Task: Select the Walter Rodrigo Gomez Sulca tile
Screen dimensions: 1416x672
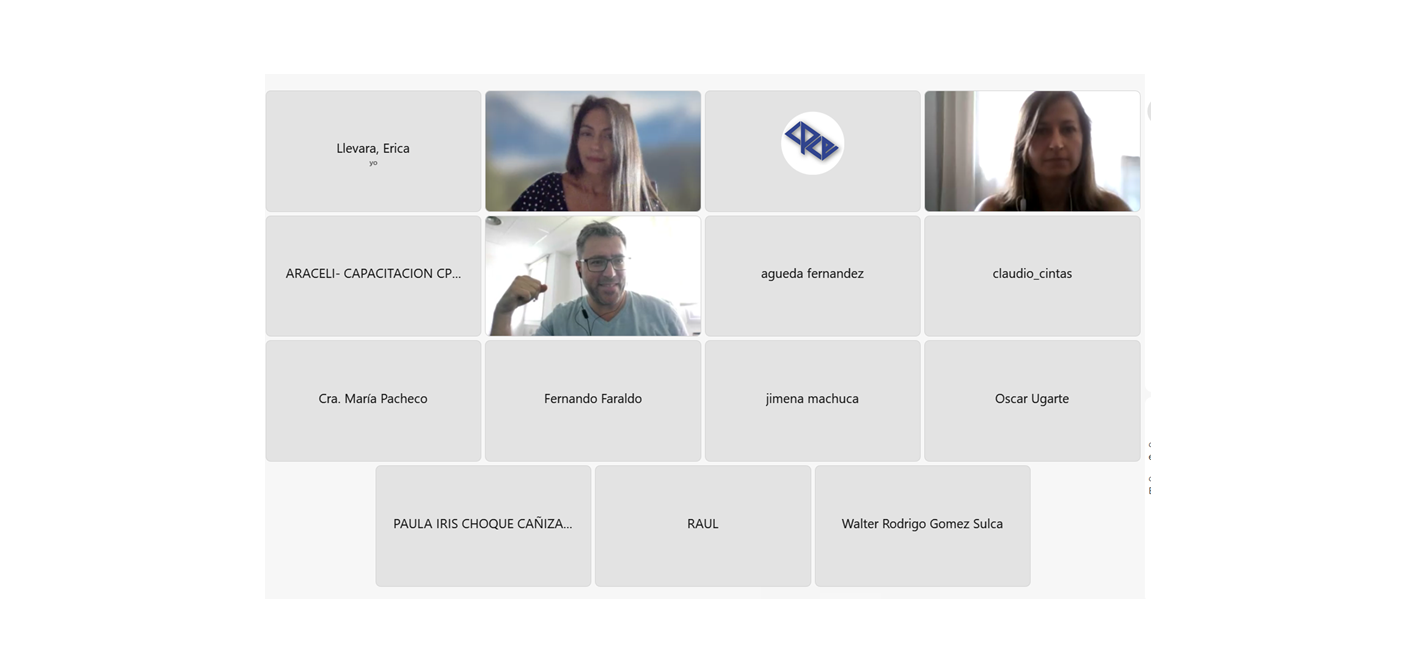Action: [922, 526]
